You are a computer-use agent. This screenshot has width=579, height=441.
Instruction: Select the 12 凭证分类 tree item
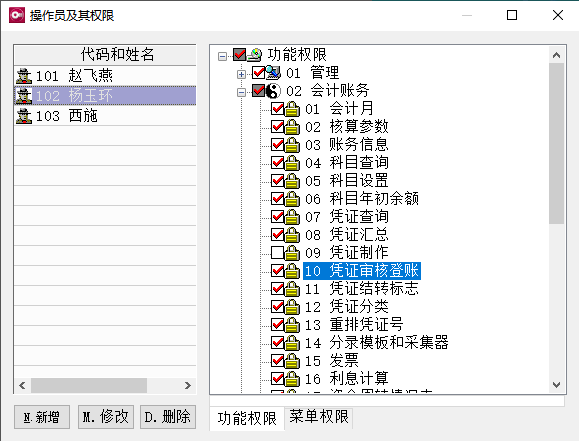347,307
